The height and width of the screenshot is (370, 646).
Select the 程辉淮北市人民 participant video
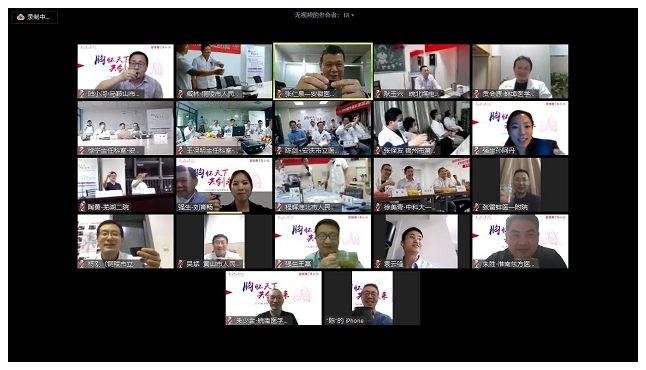[323, 185]
